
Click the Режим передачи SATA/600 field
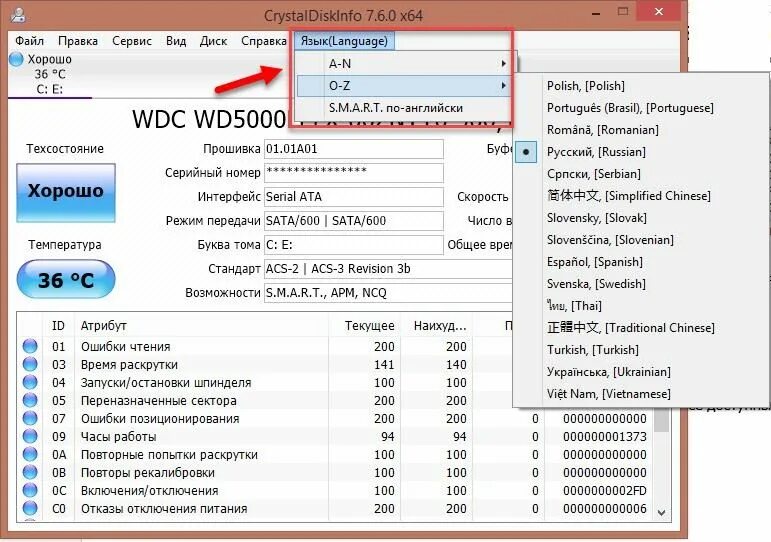click(354, 221)
